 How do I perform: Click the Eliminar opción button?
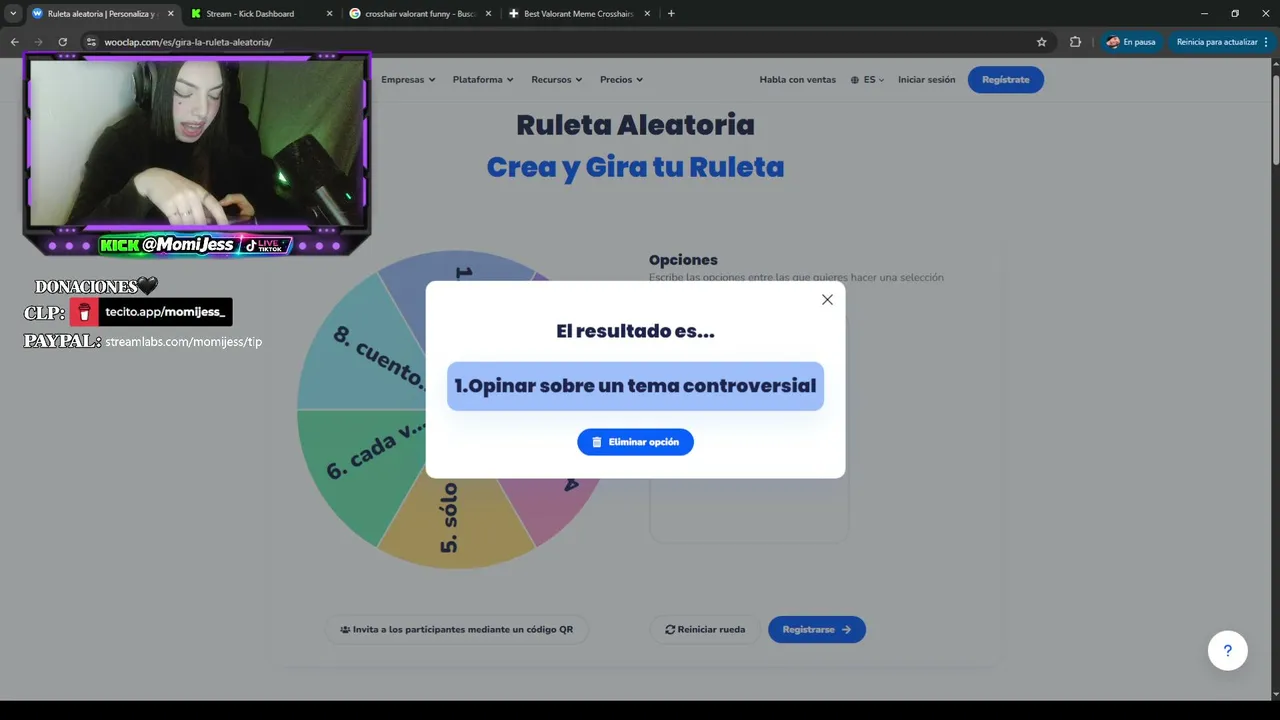(x=635, y=442)
